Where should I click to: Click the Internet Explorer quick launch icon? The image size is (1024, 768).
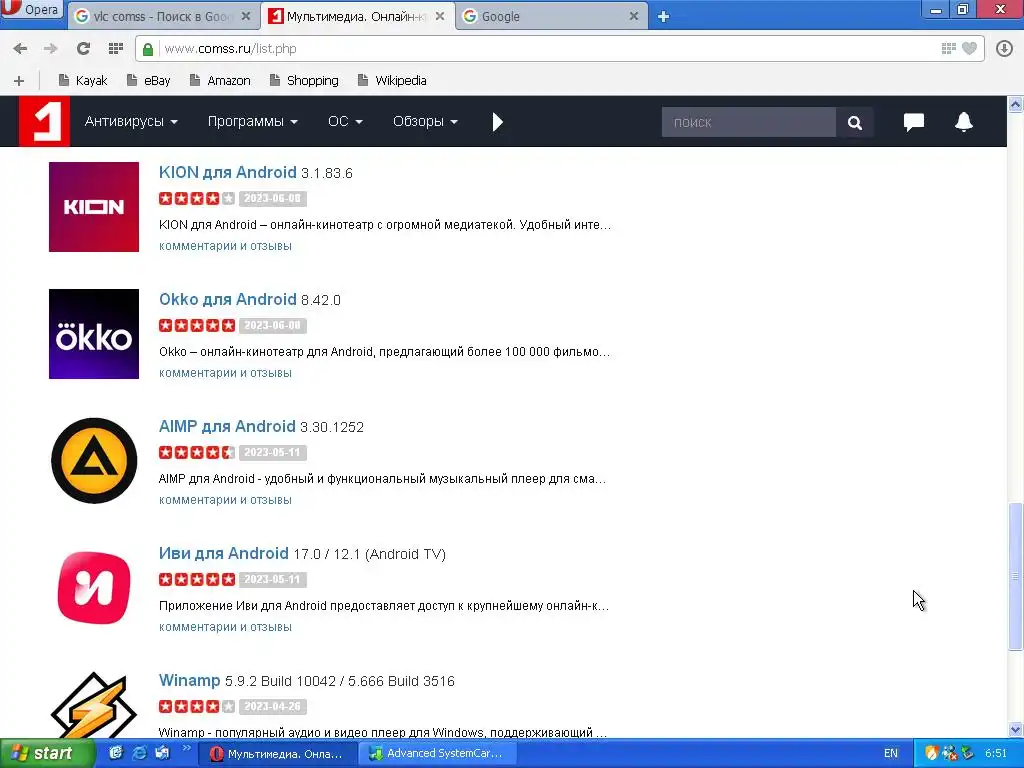139,753
